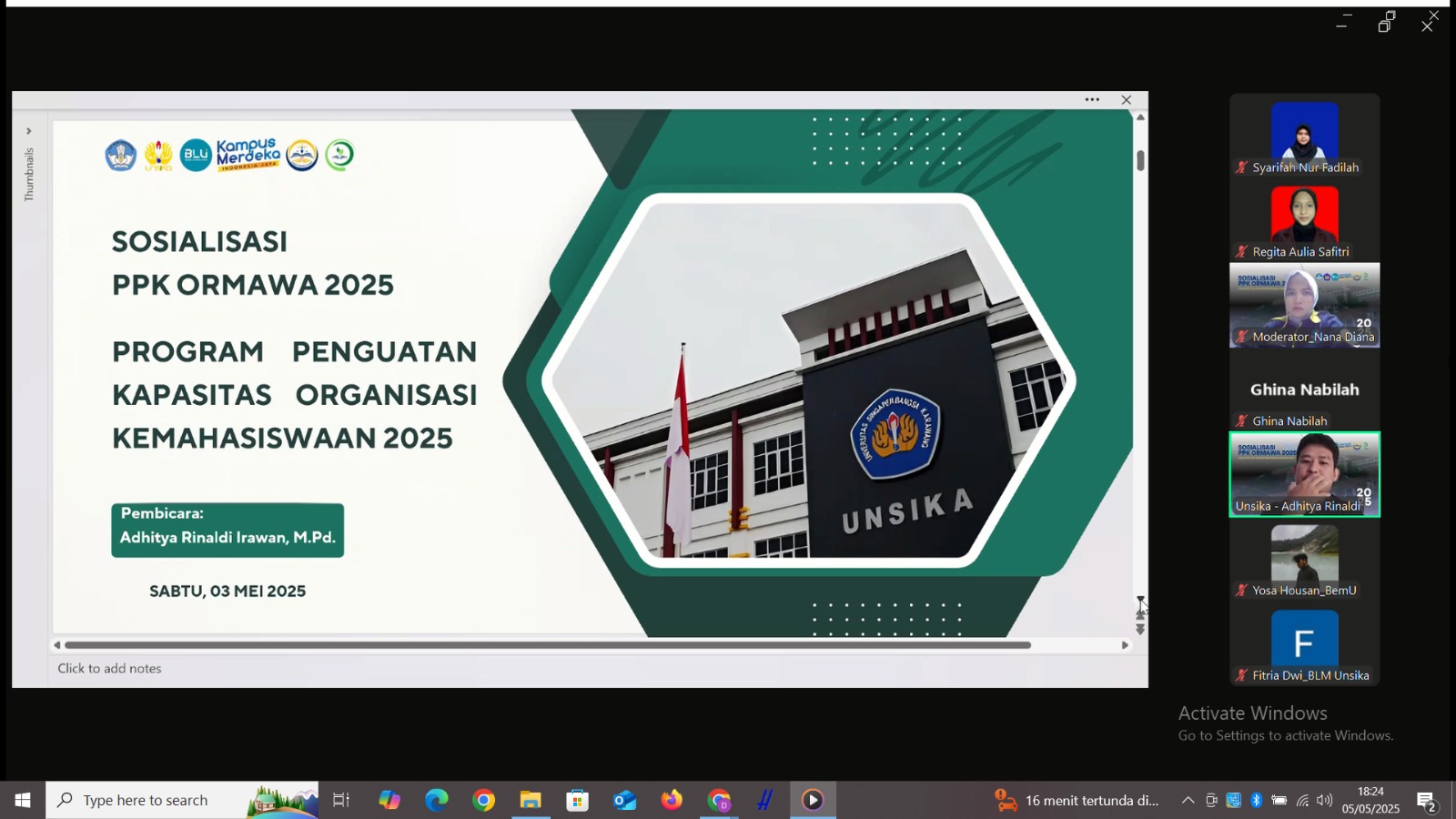
Task: Open the media player icon on the taskbar
Action: coord(811,800)
